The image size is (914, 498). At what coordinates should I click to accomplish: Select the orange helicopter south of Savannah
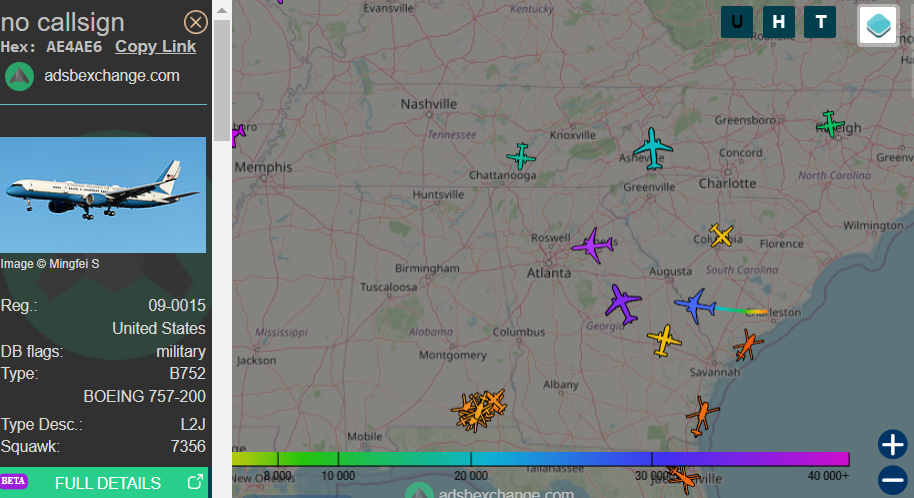(702, 416)
